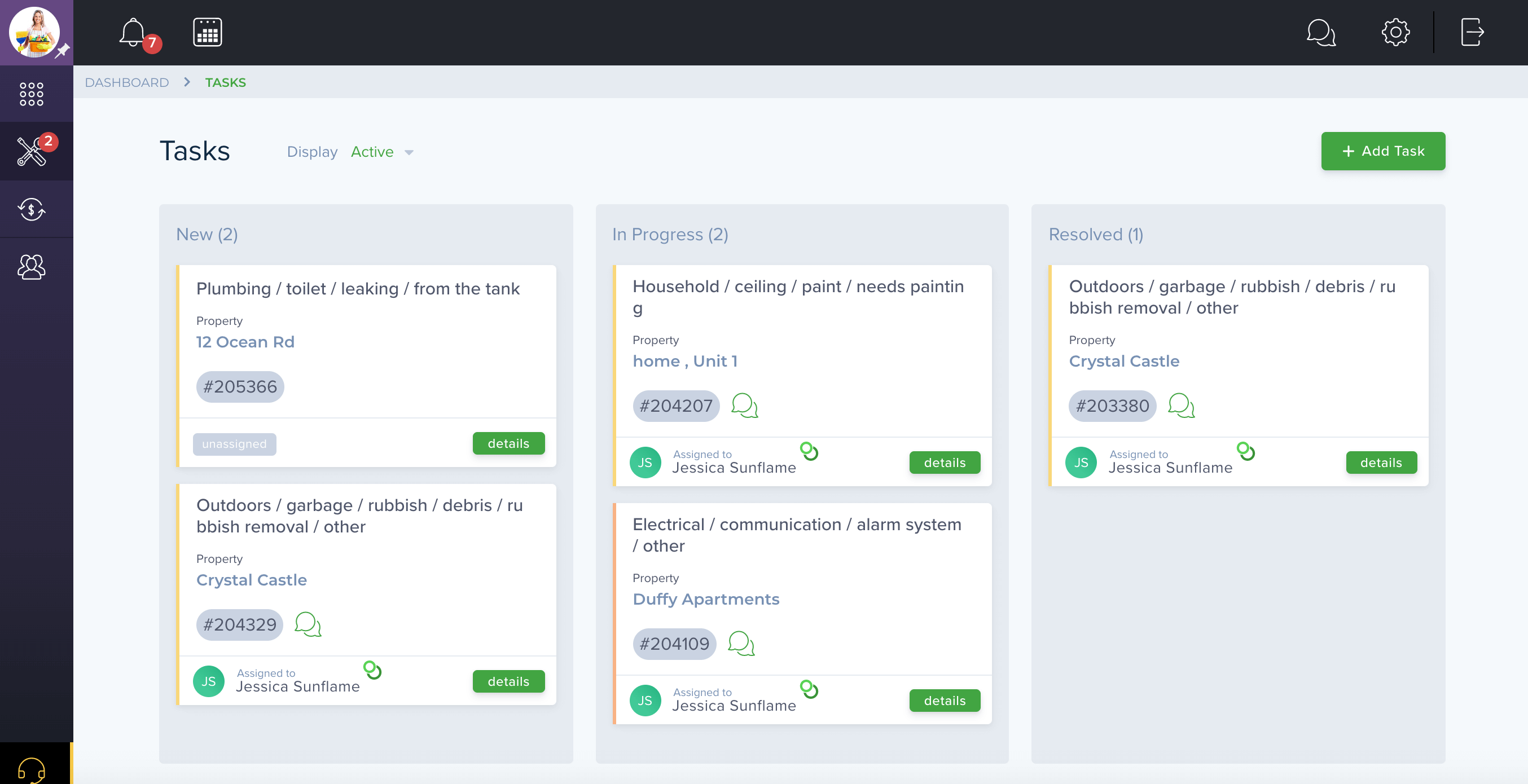Click task number #204329
The width and height of the screenshot is (1528, 784).
(x=240, y=624)
